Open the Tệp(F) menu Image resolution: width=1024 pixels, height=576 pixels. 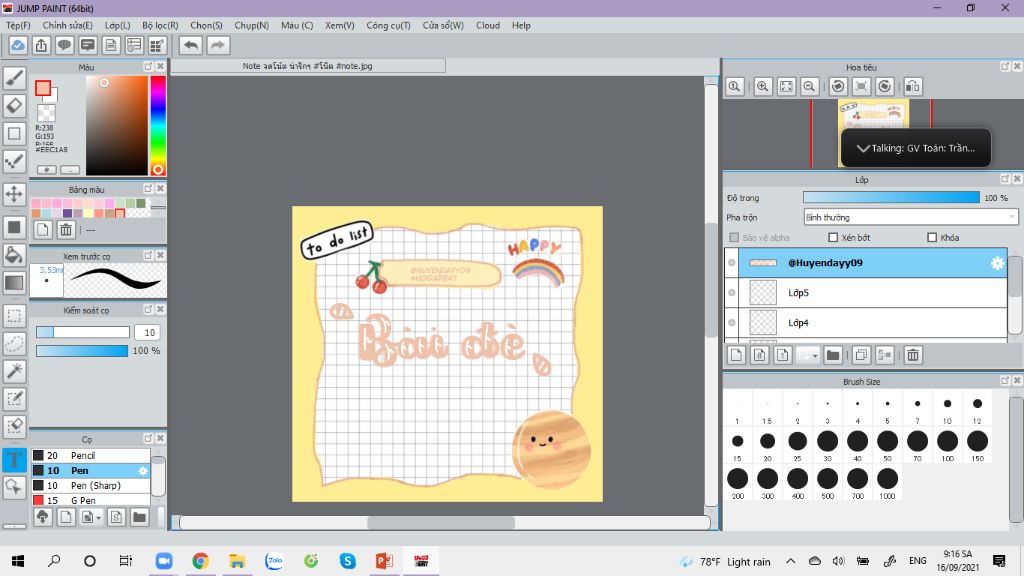(18, 25)
